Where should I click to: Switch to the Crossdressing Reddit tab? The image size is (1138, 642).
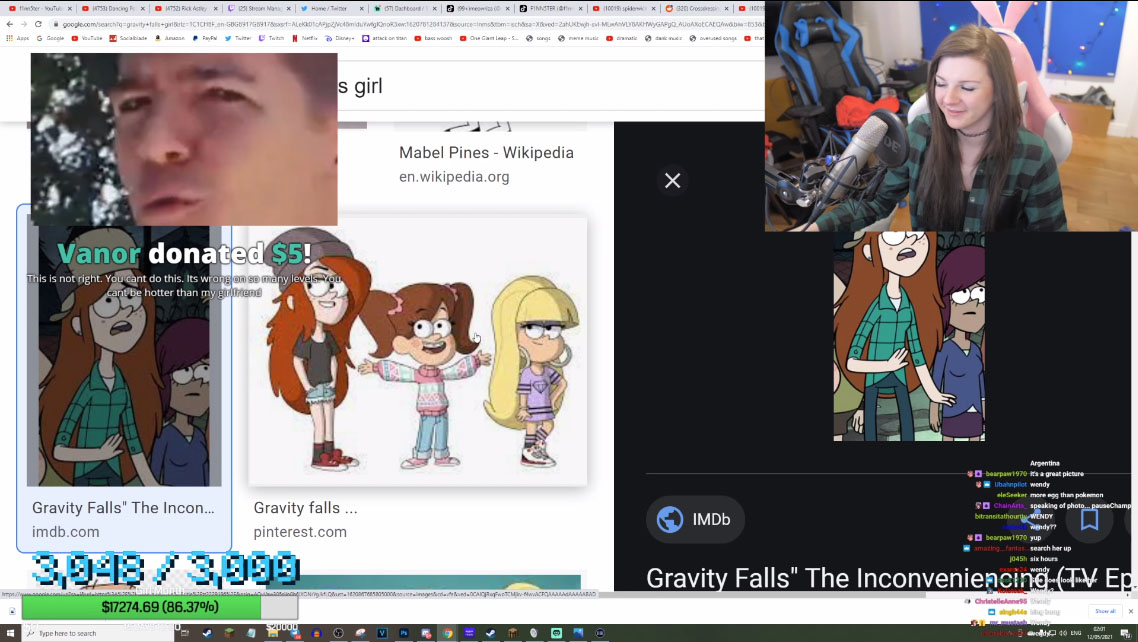click(694, 9)
